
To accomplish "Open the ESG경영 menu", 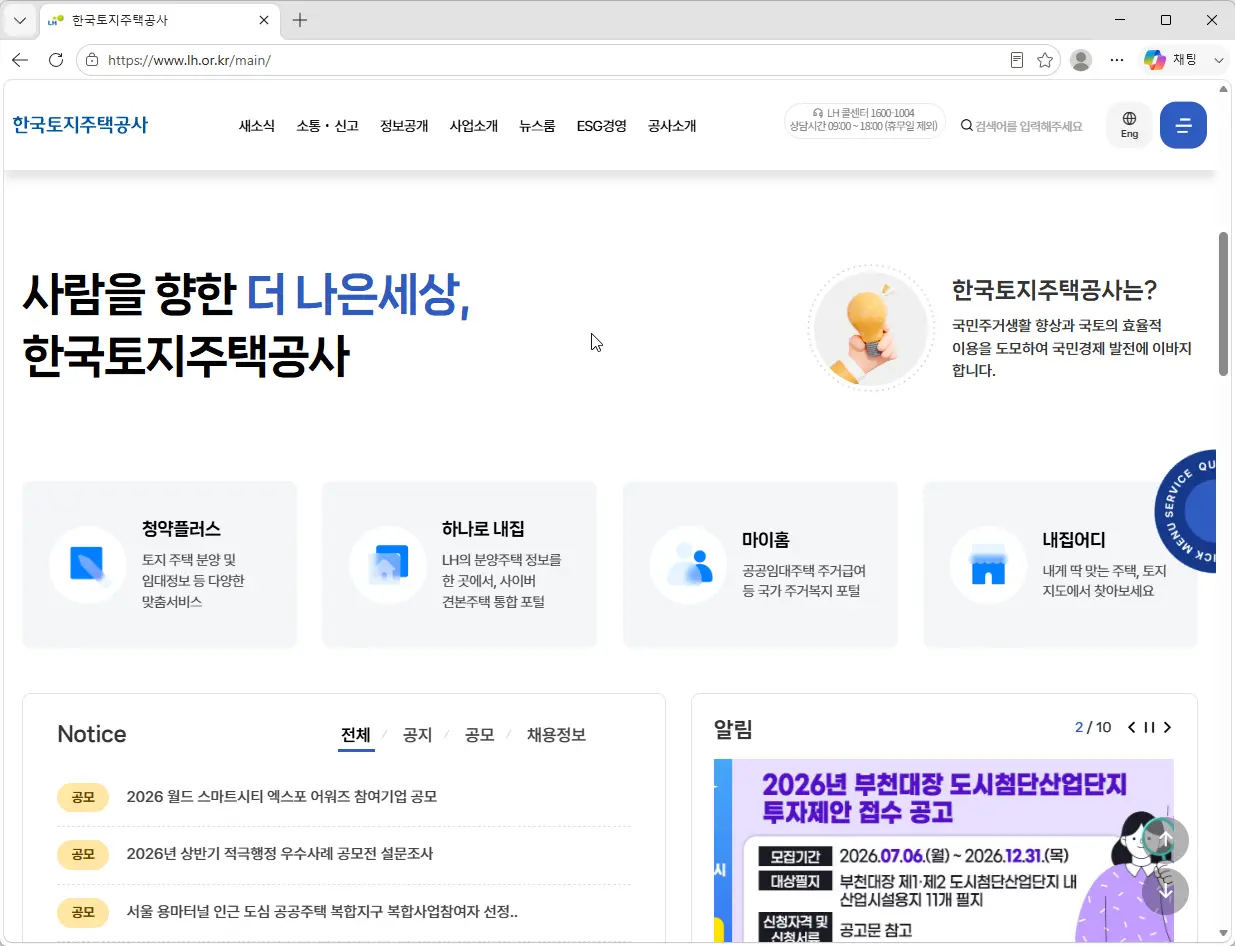I will (602, 126).
